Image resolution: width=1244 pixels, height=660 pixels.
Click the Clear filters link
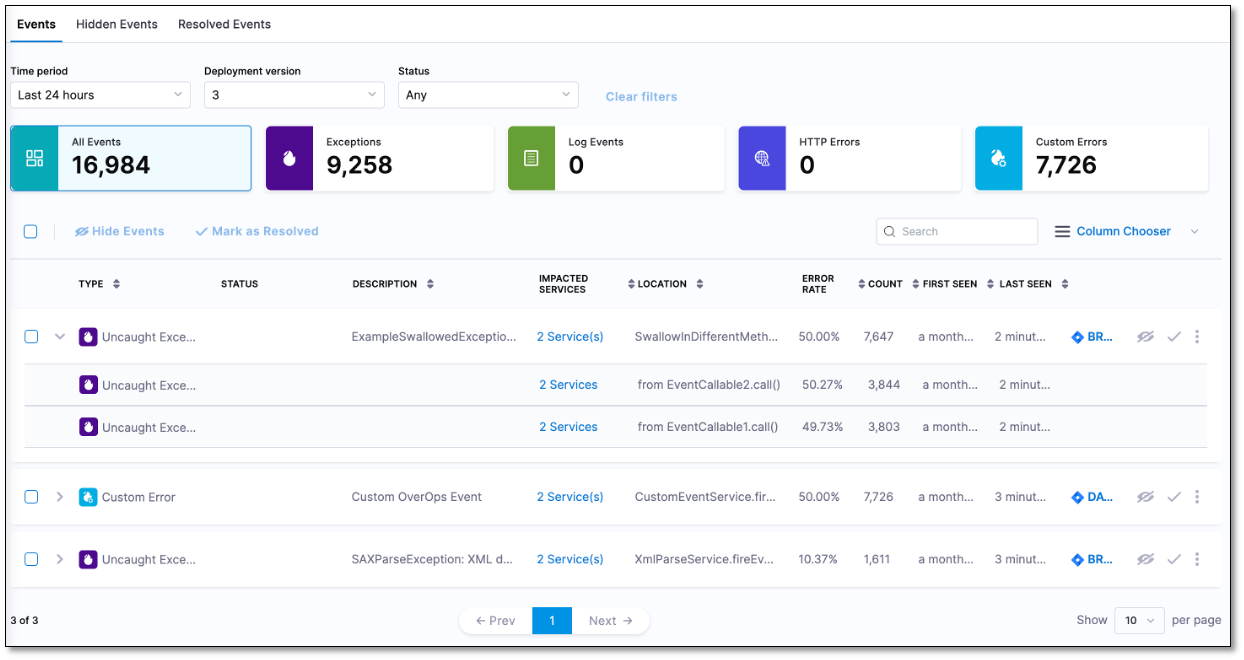641,97
